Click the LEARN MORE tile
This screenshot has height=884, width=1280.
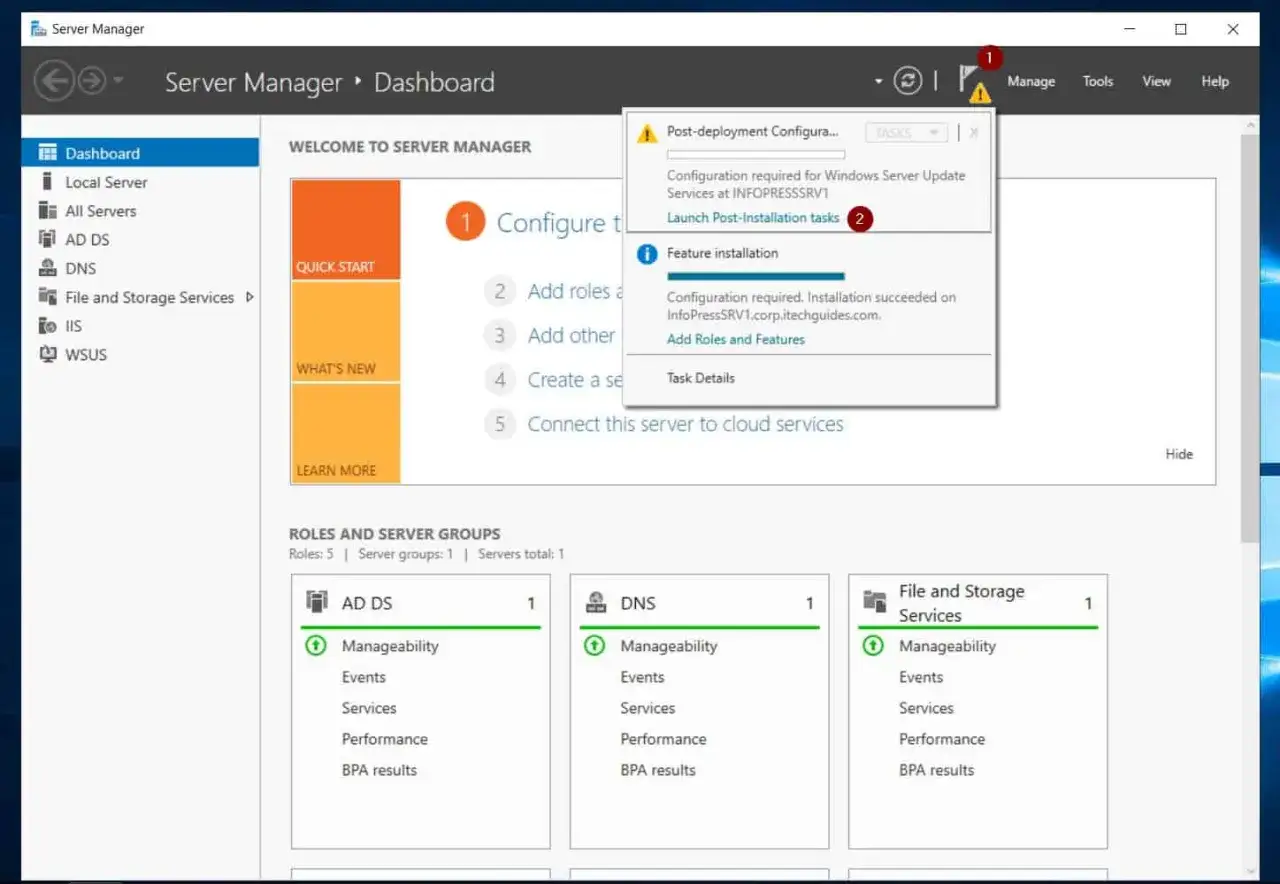[346, 434]
